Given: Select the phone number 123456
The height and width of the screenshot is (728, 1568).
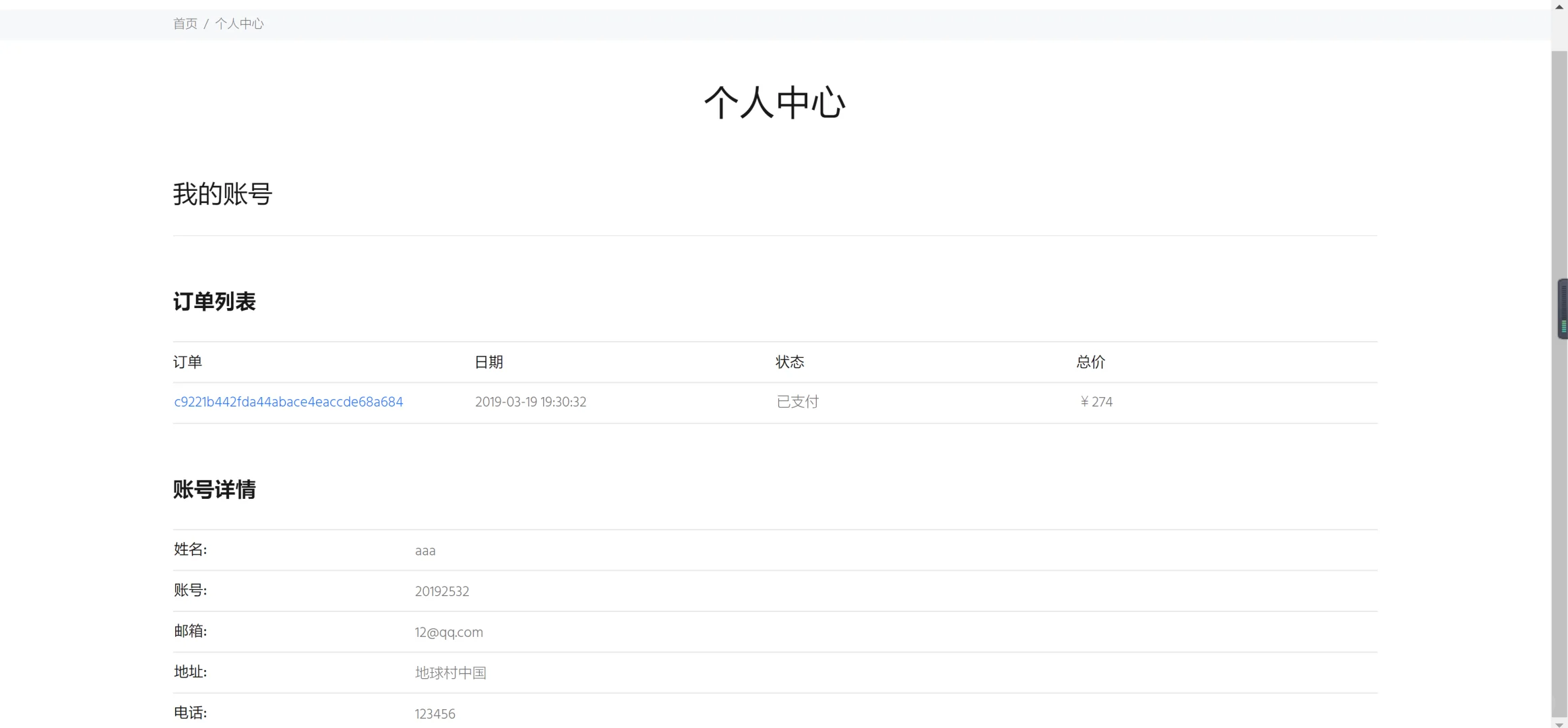Looking at the screenshot, I should tap(435, 713).
